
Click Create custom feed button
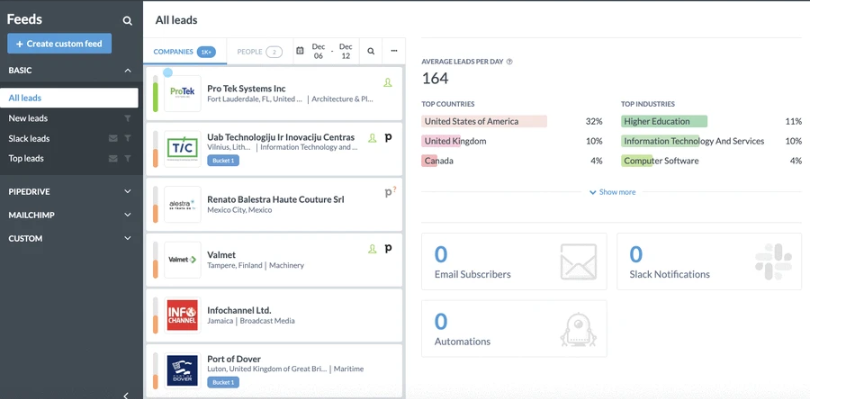pyautogui.click(x=59, y=44)
